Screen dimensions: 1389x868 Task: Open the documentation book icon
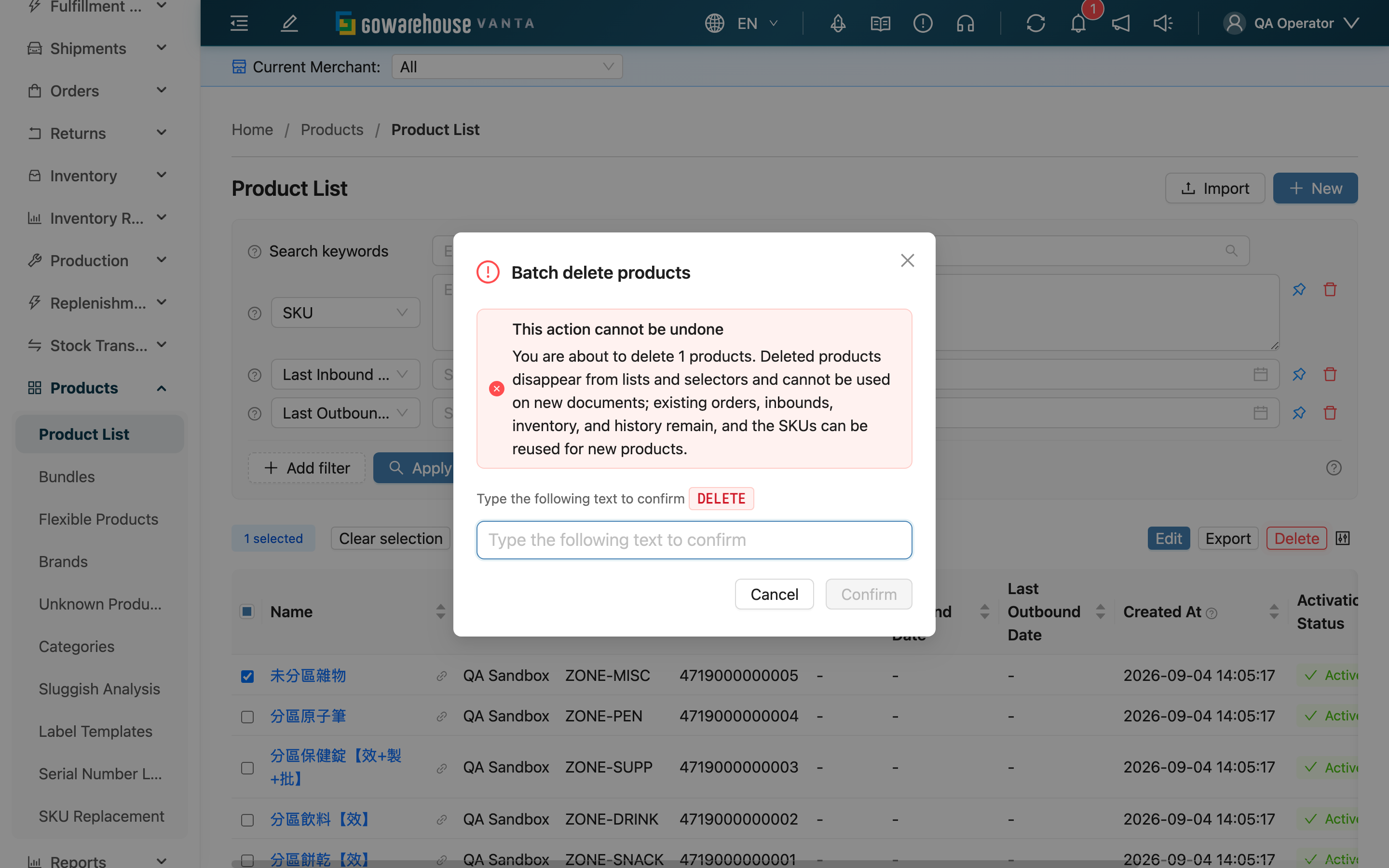[x=881, y=24]
